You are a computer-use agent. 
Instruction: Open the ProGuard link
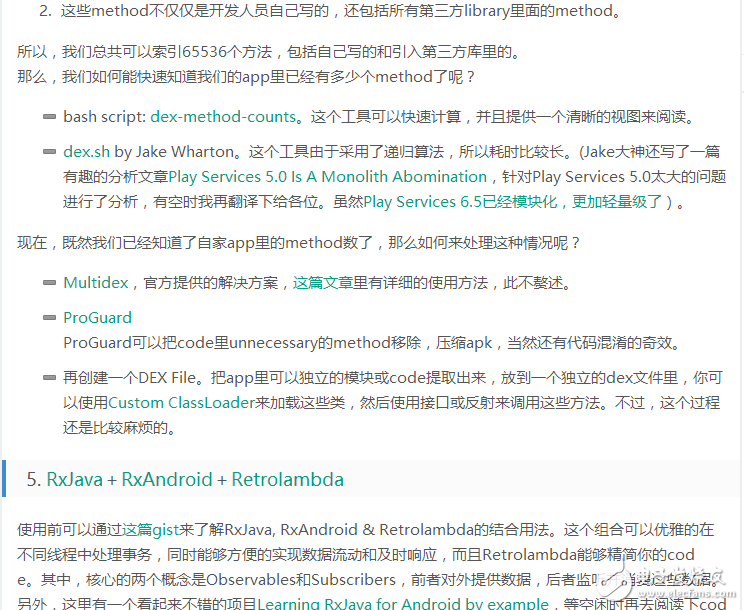[x=97, y=317]
